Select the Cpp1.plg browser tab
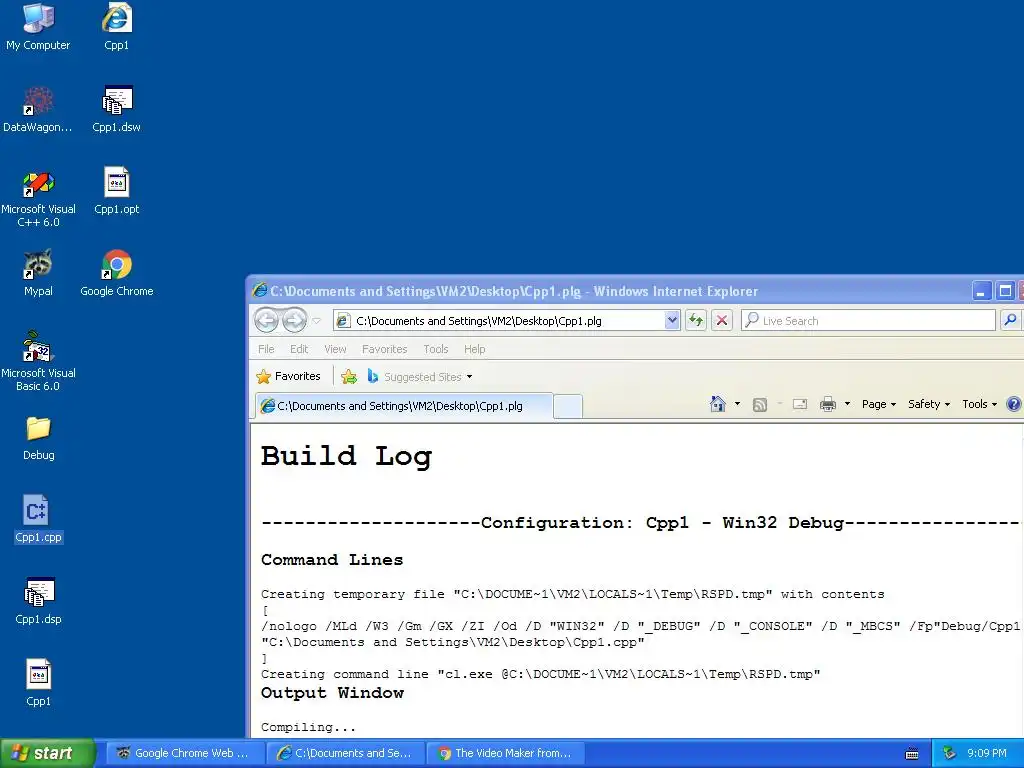Viewport: 1024px width, 768px height. click(404, 406)
